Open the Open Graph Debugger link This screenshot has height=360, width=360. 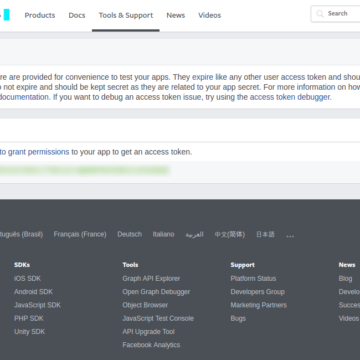tap(156, 292)
